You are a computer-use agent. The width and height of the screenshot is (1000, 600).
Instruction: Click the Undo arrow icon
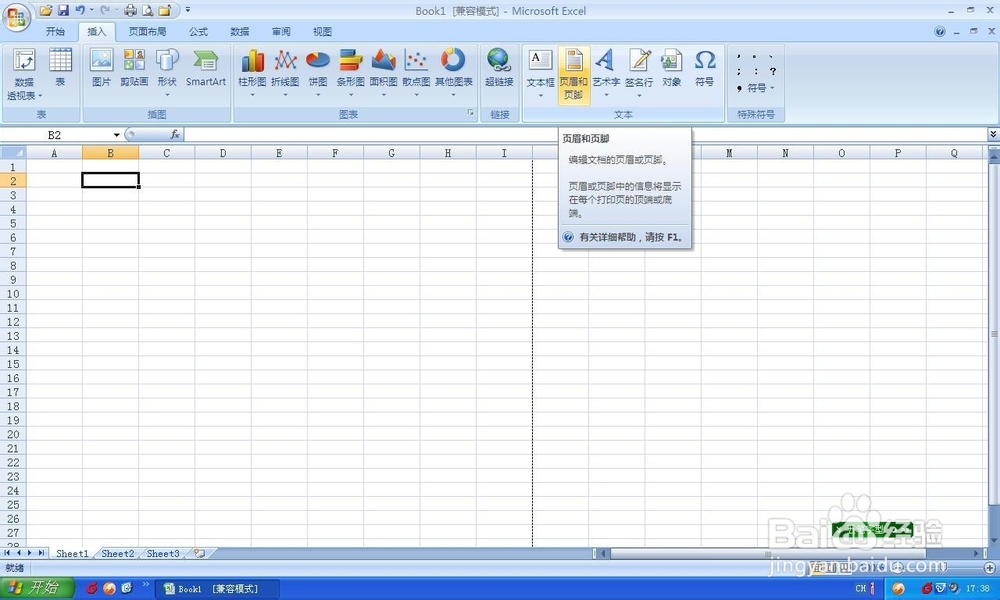pos(80,10)
